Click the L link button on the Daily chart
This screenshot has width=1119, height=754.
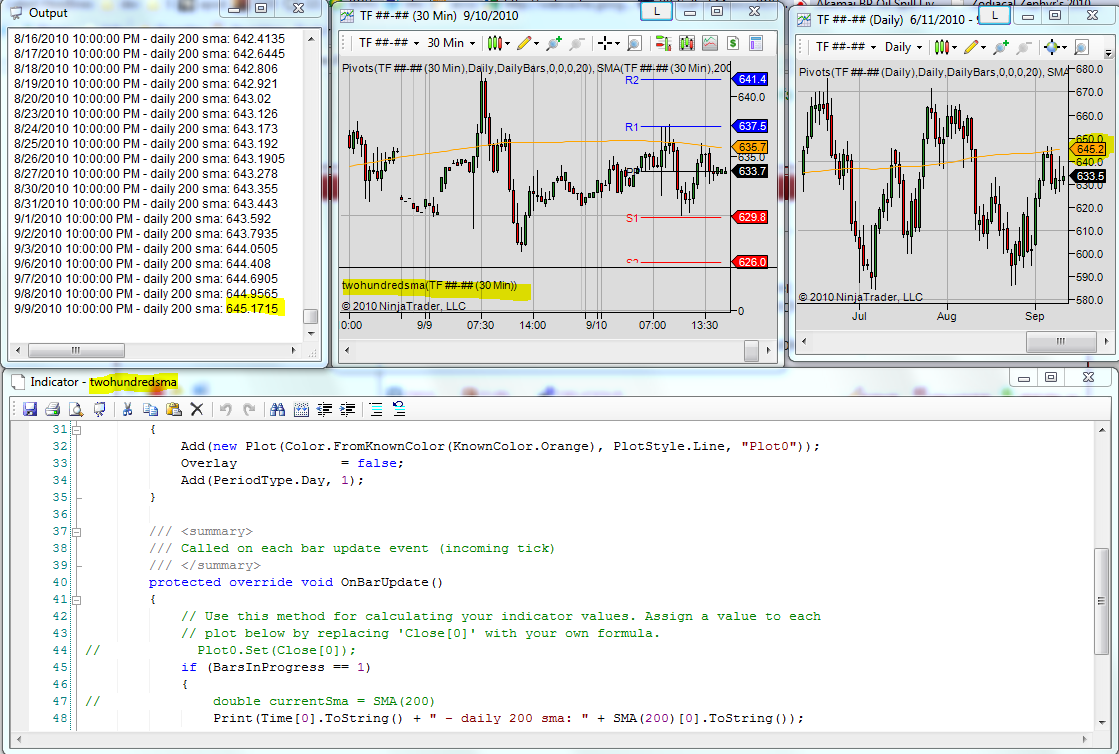[994, 15]
